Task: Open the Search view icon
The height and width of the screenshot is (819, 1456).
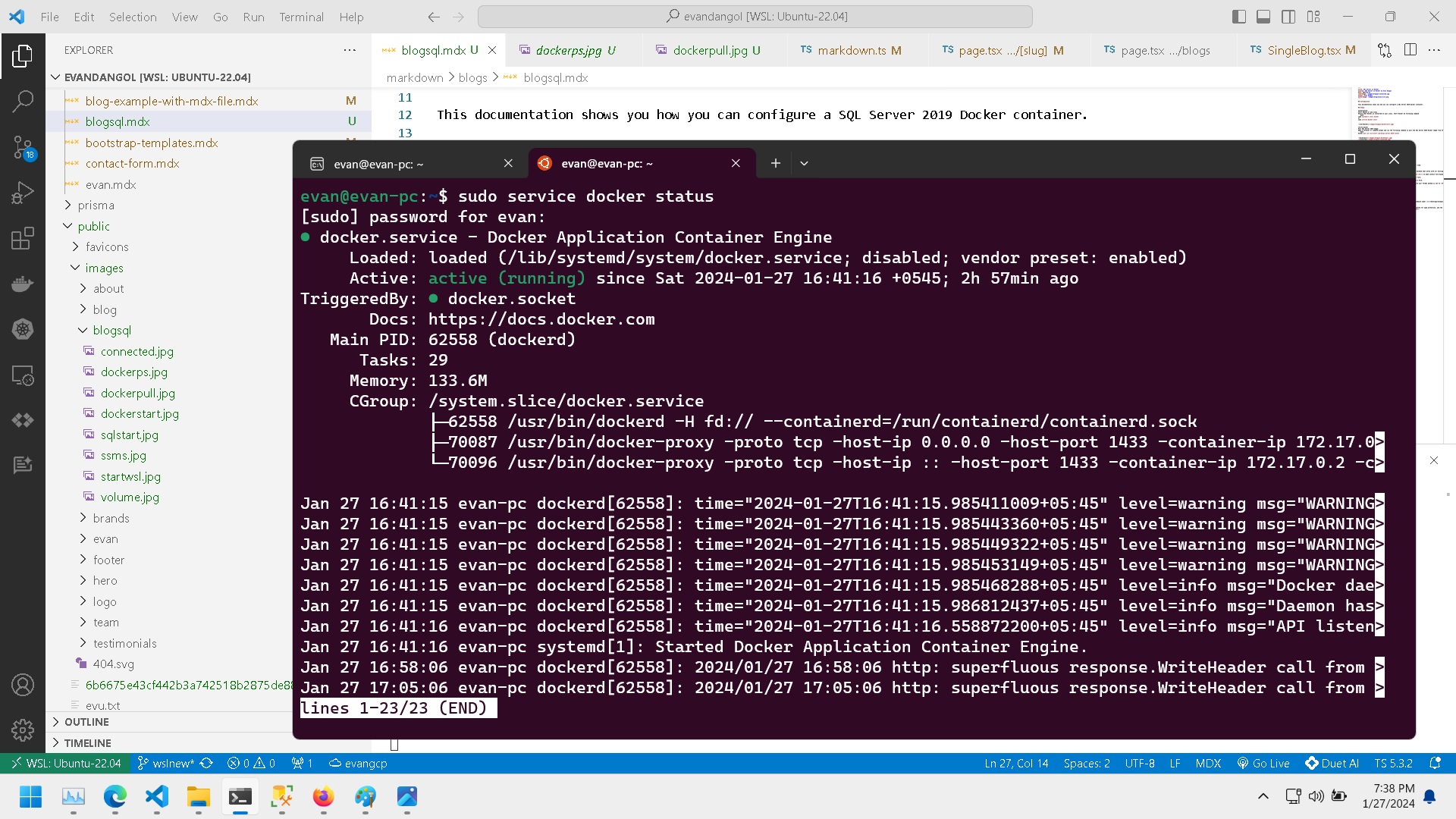Action: [x=23, y=100]
